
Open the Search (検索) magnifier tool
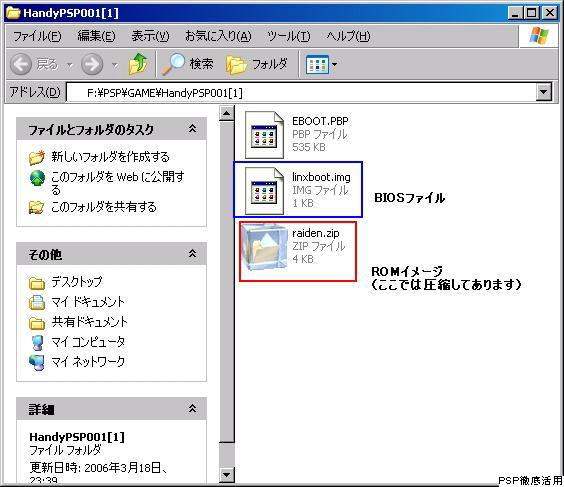point(174,64)
